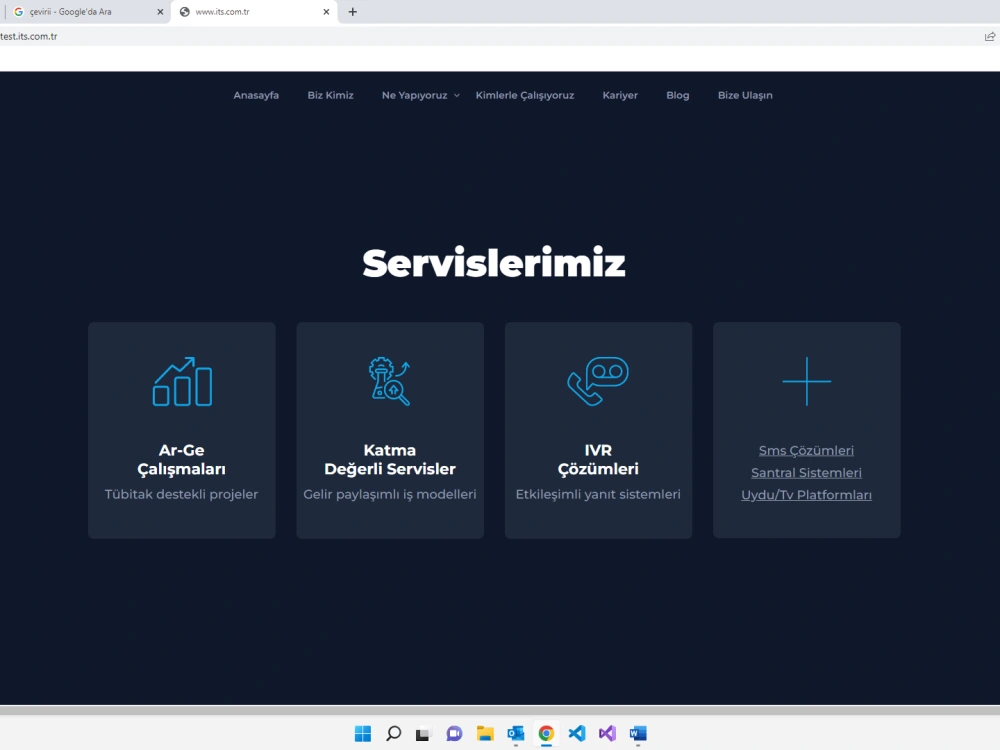Click the Tübitak destekli projeler text
This screenshot has width=1000, height=750.
click(x=181, y=494)
